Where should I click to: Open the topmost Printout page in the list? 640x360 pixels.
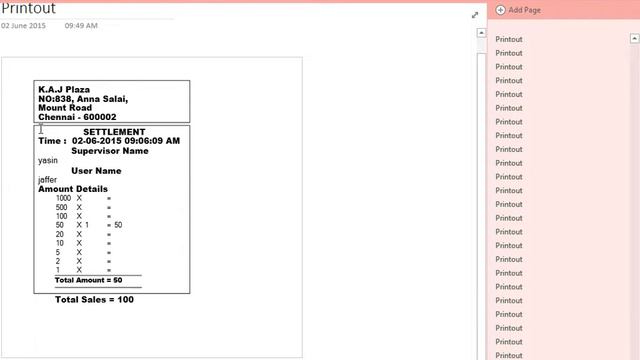click(509, 39)
